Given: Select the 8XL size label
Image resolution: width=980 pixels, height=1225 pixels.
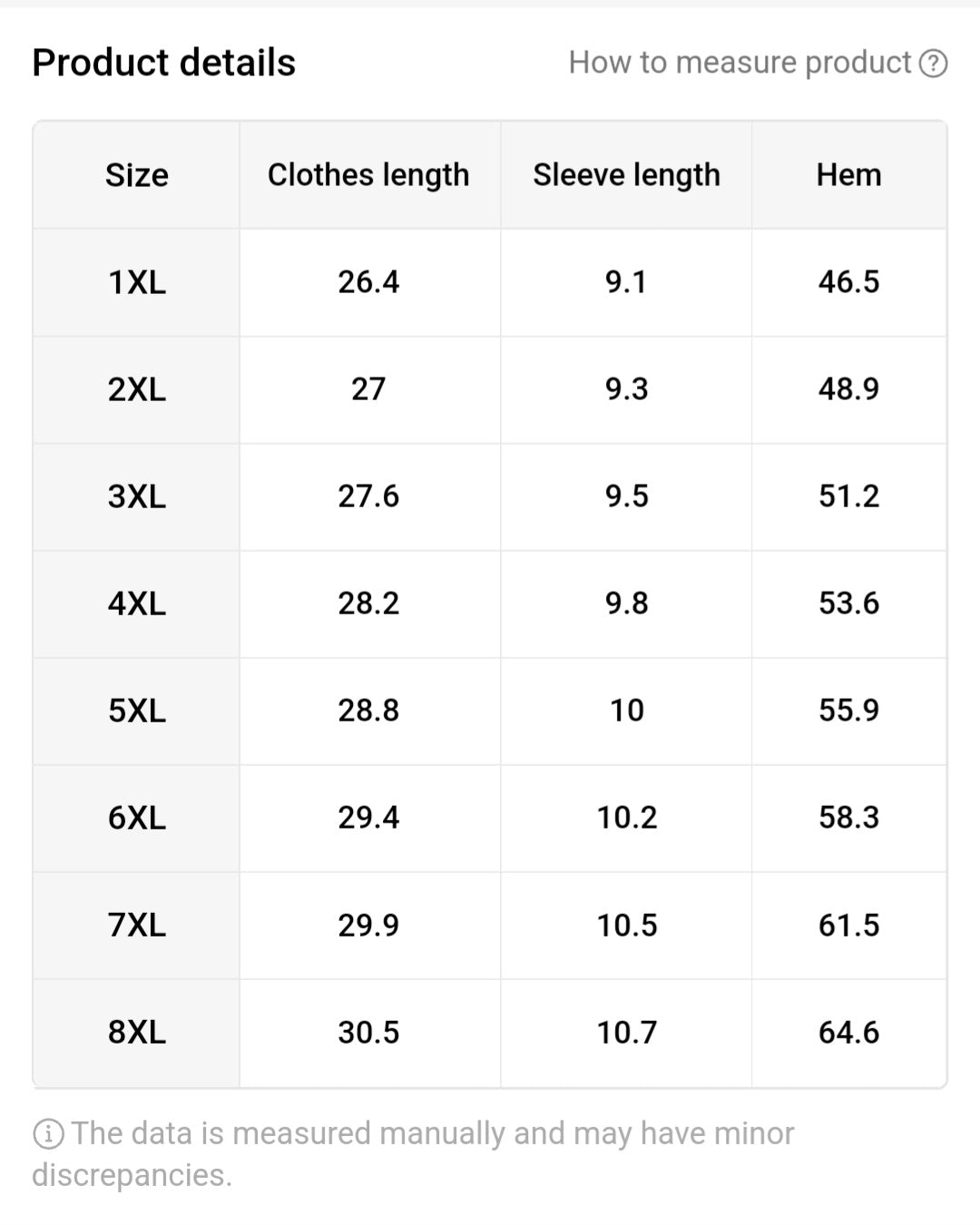Looking at the screenshot, I should pos(136,1032).
